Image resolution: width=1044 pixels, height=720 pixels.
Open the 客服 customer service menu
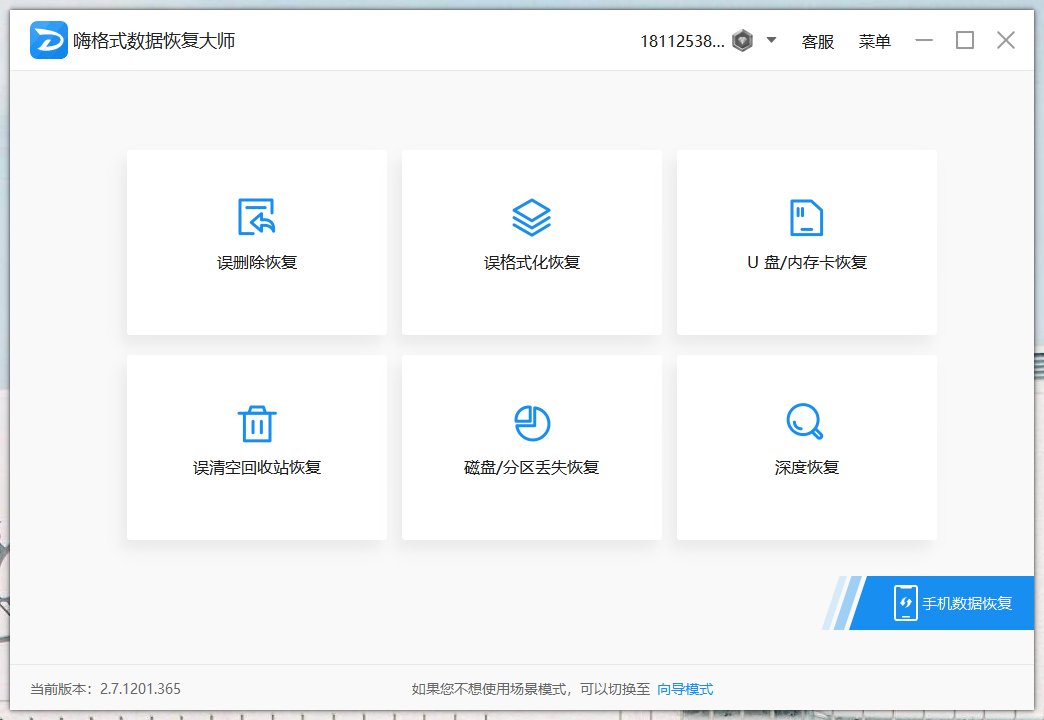point(817,42)
